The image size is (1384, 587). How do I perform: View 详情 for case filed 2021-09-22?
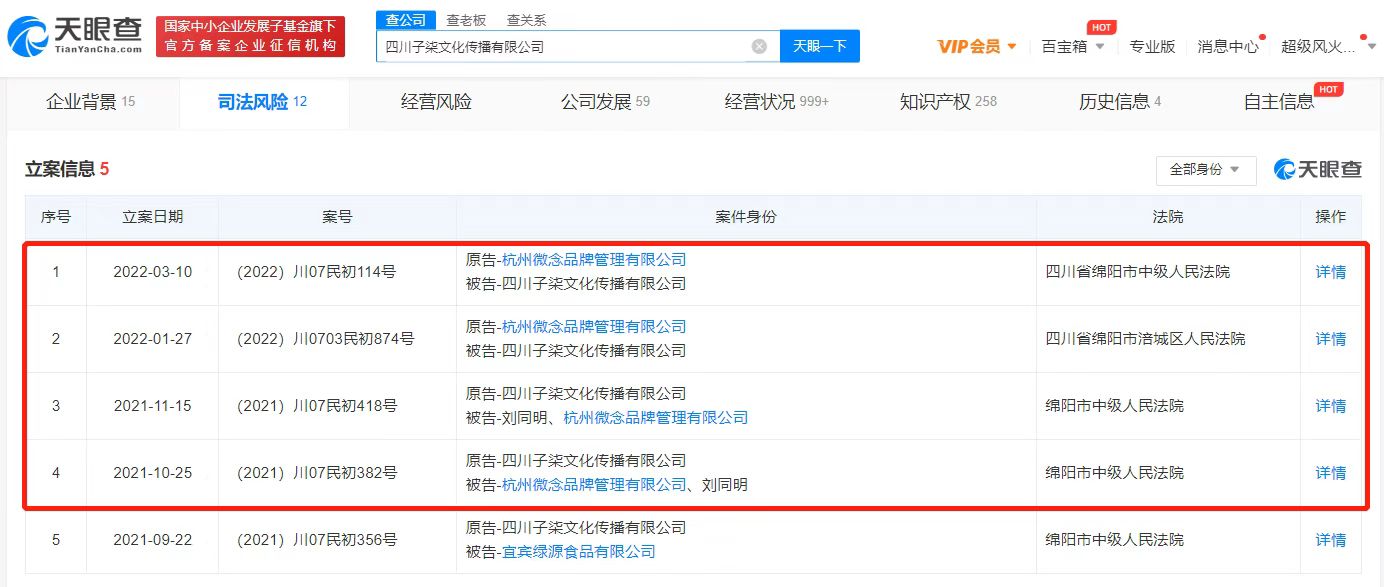(x=1330, y=540)
